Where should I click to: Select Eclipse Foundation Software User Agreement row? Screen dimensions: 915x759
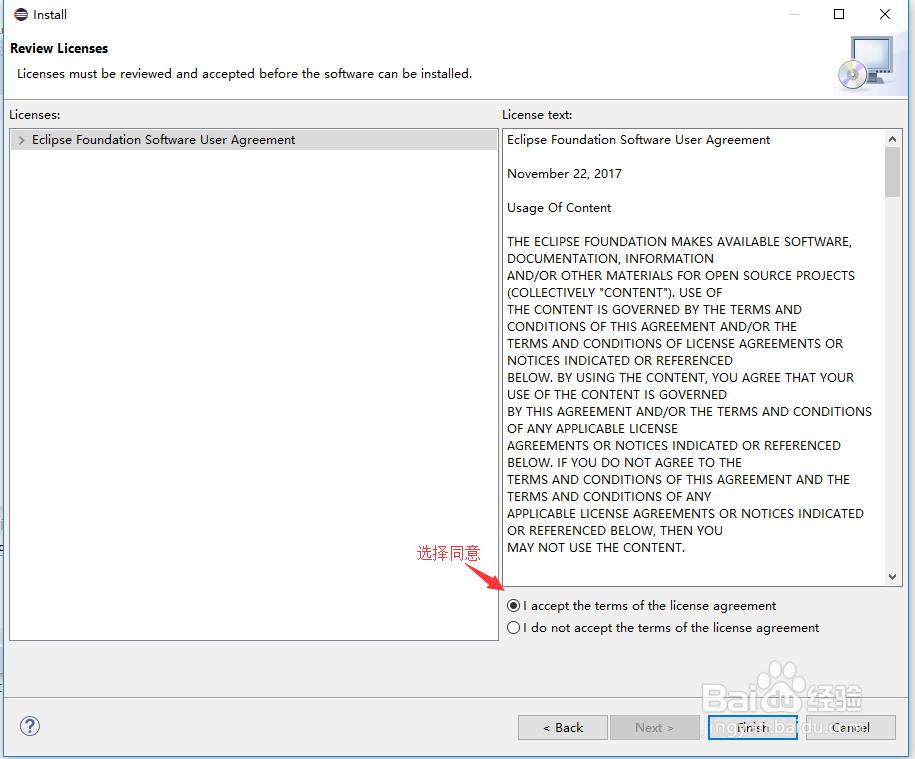pos(253,140)
